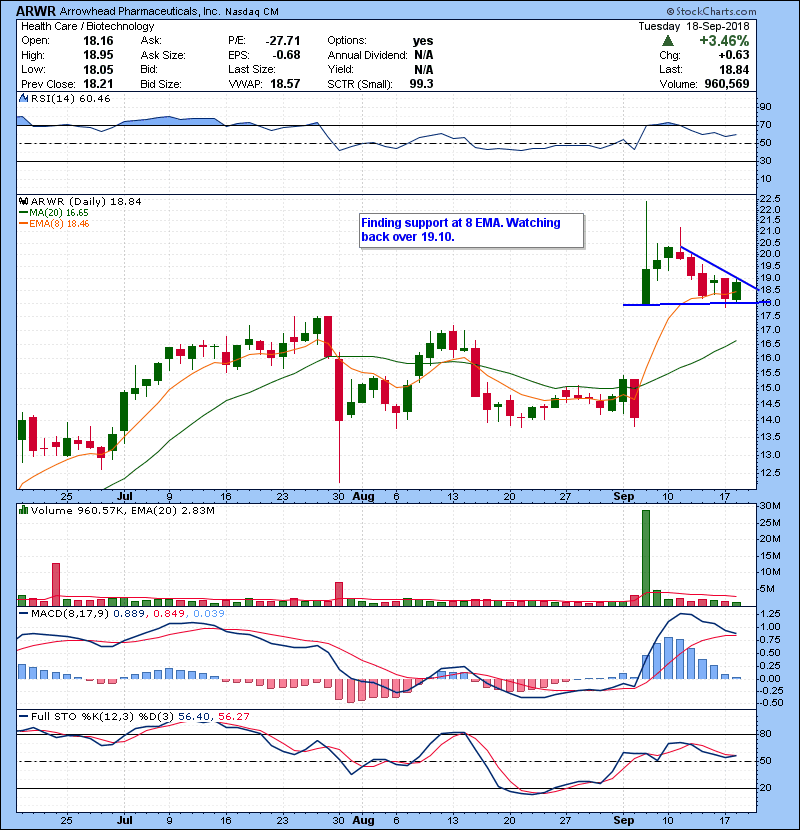The image size is (800, 830).
Task: Click the MACD(8,17,9) legend line marker
Action: point(23,614)
